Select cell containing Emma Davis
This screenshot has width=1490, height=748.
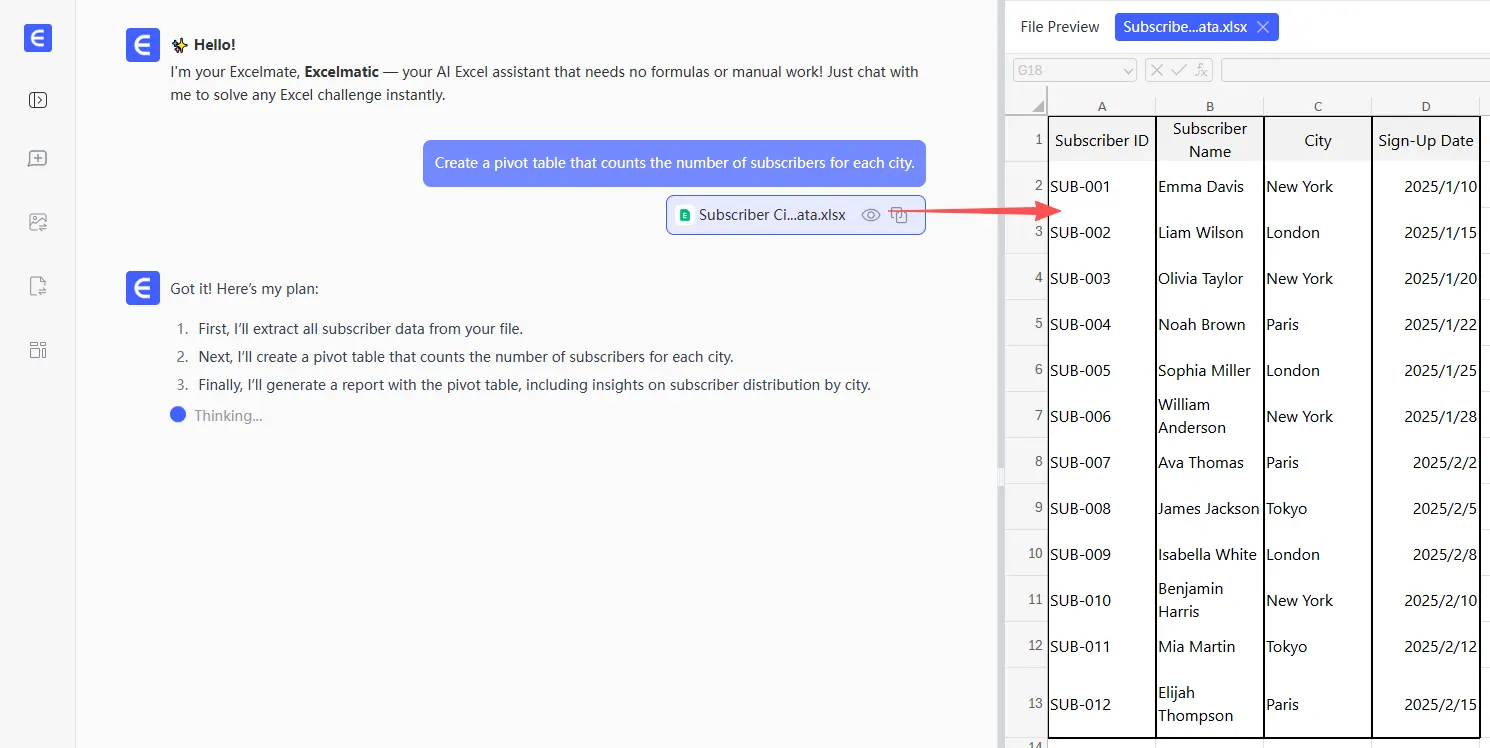coord(1209,186)
